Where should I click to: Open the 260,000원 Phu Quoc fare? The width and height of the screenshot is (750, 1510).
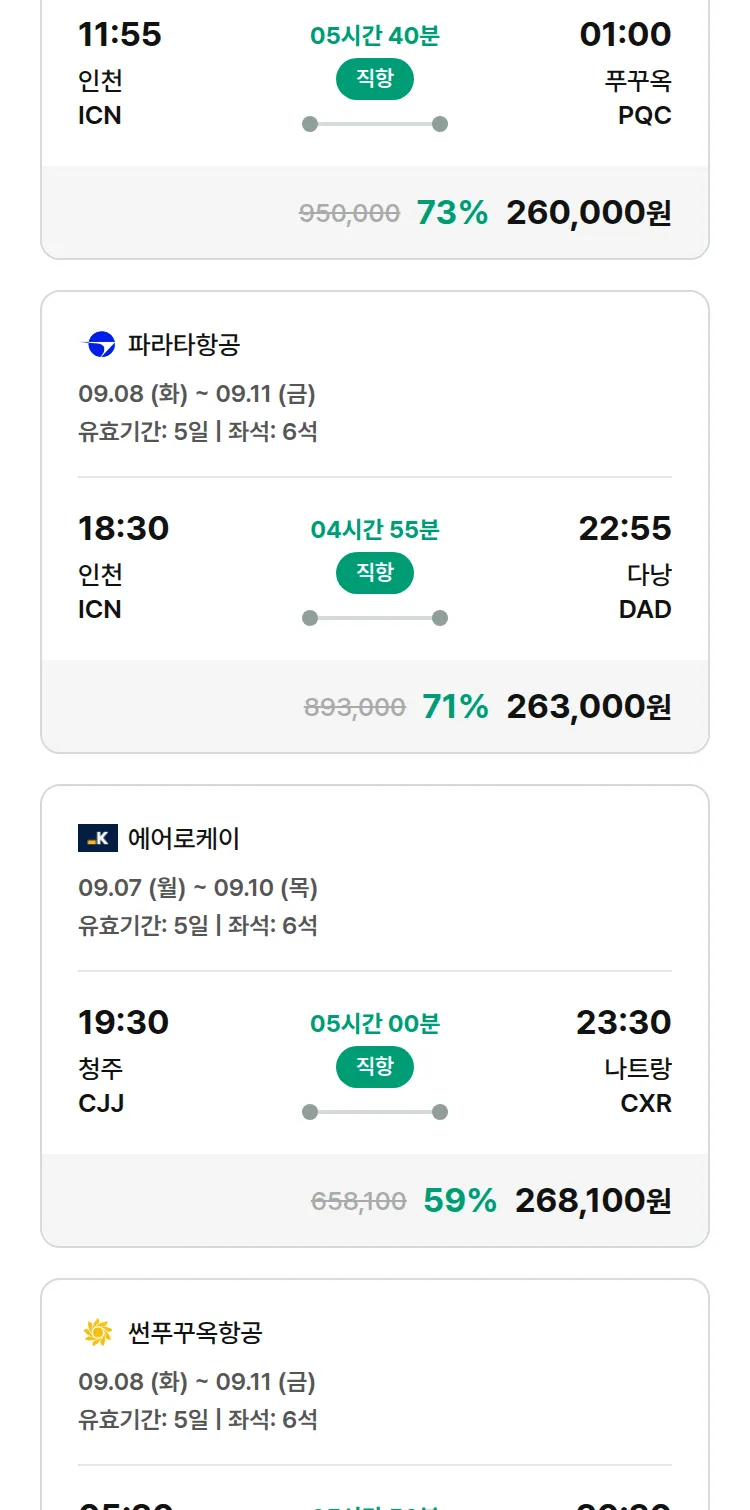589,213
